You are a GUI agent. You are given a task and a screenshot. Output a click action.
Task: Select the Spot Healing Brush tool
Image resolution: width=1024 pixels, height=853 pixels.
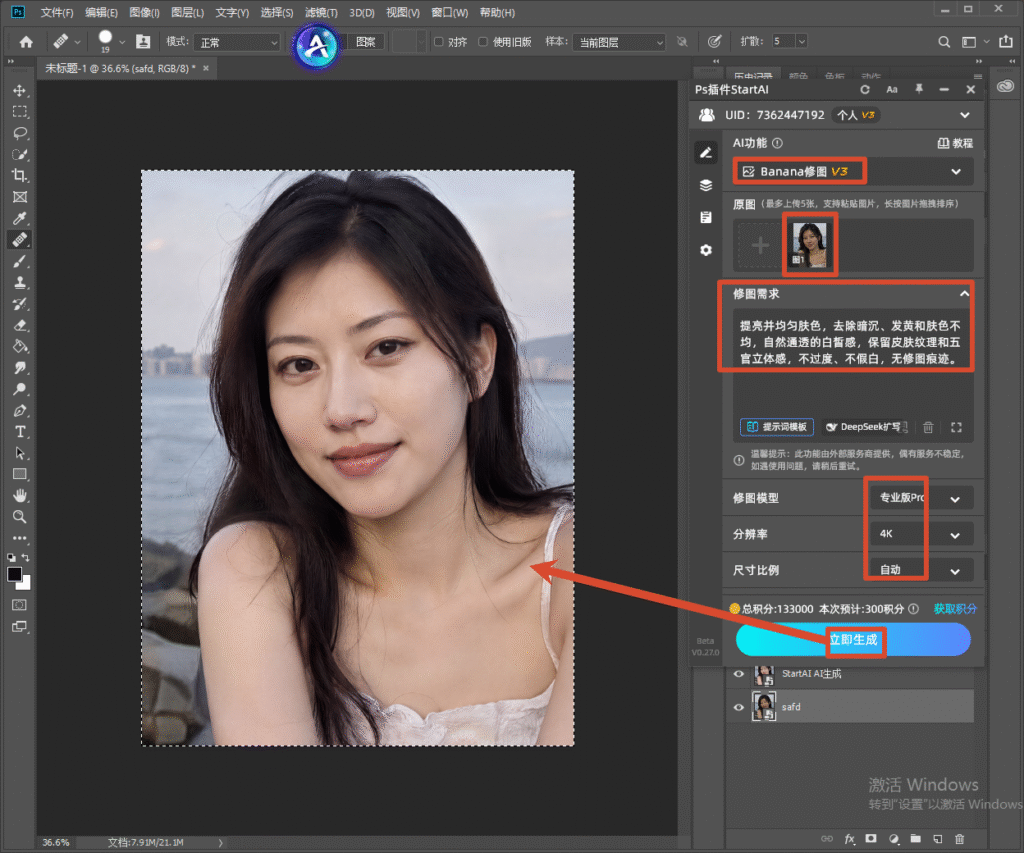20,240
